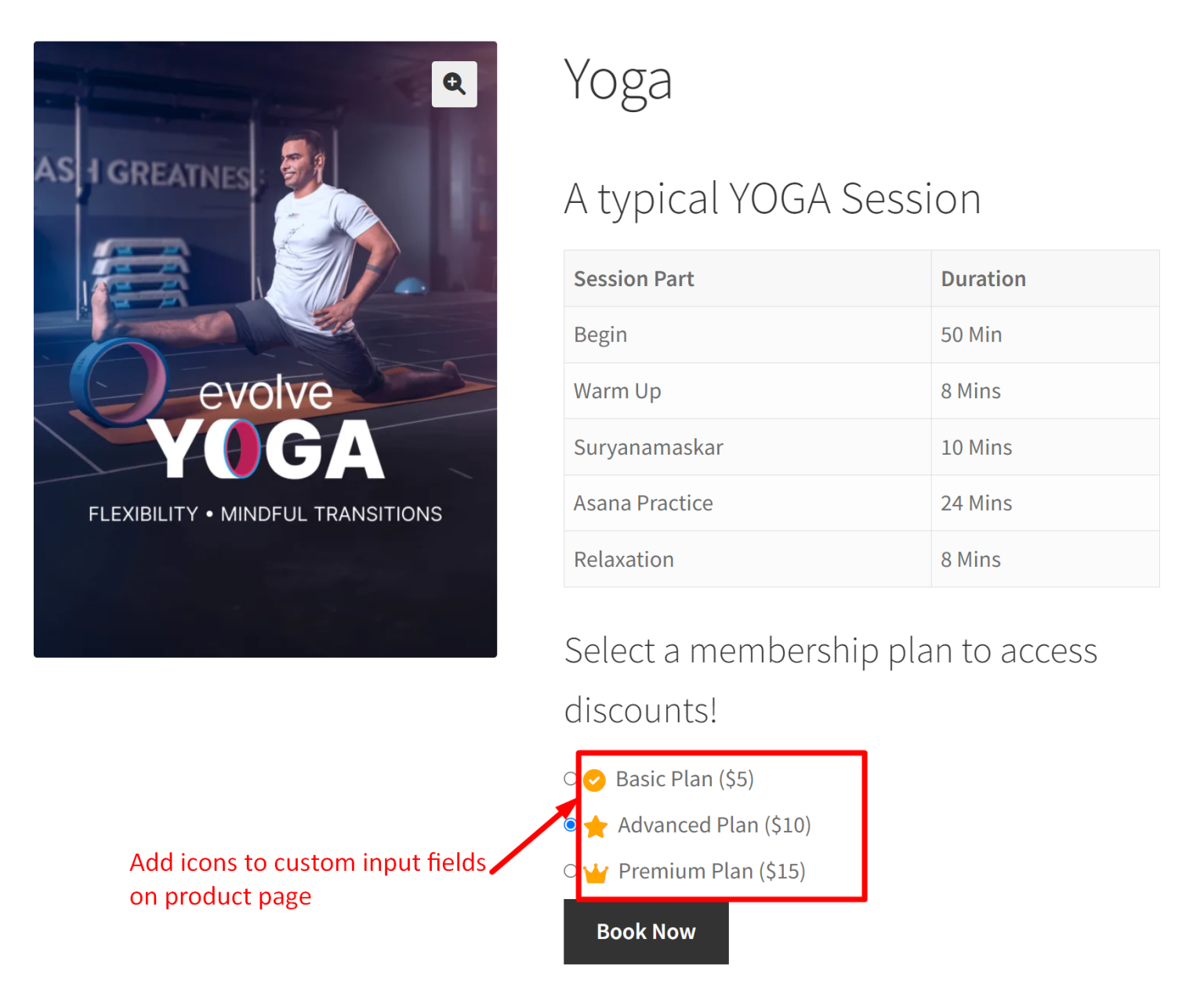The height and width of the screenshot is (983, 1204).
Task: Click the 'Relaxation' table row
Action: [x=623, y=559]
